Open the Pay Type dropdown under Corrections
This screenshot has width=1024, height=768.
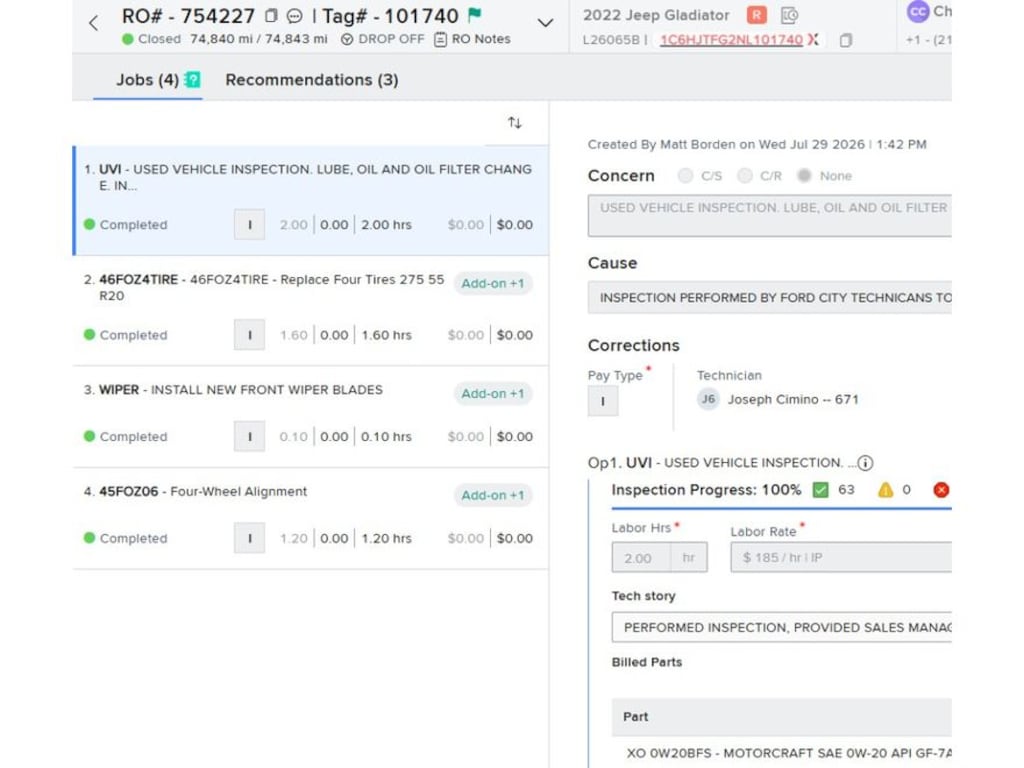click(603, 401)
